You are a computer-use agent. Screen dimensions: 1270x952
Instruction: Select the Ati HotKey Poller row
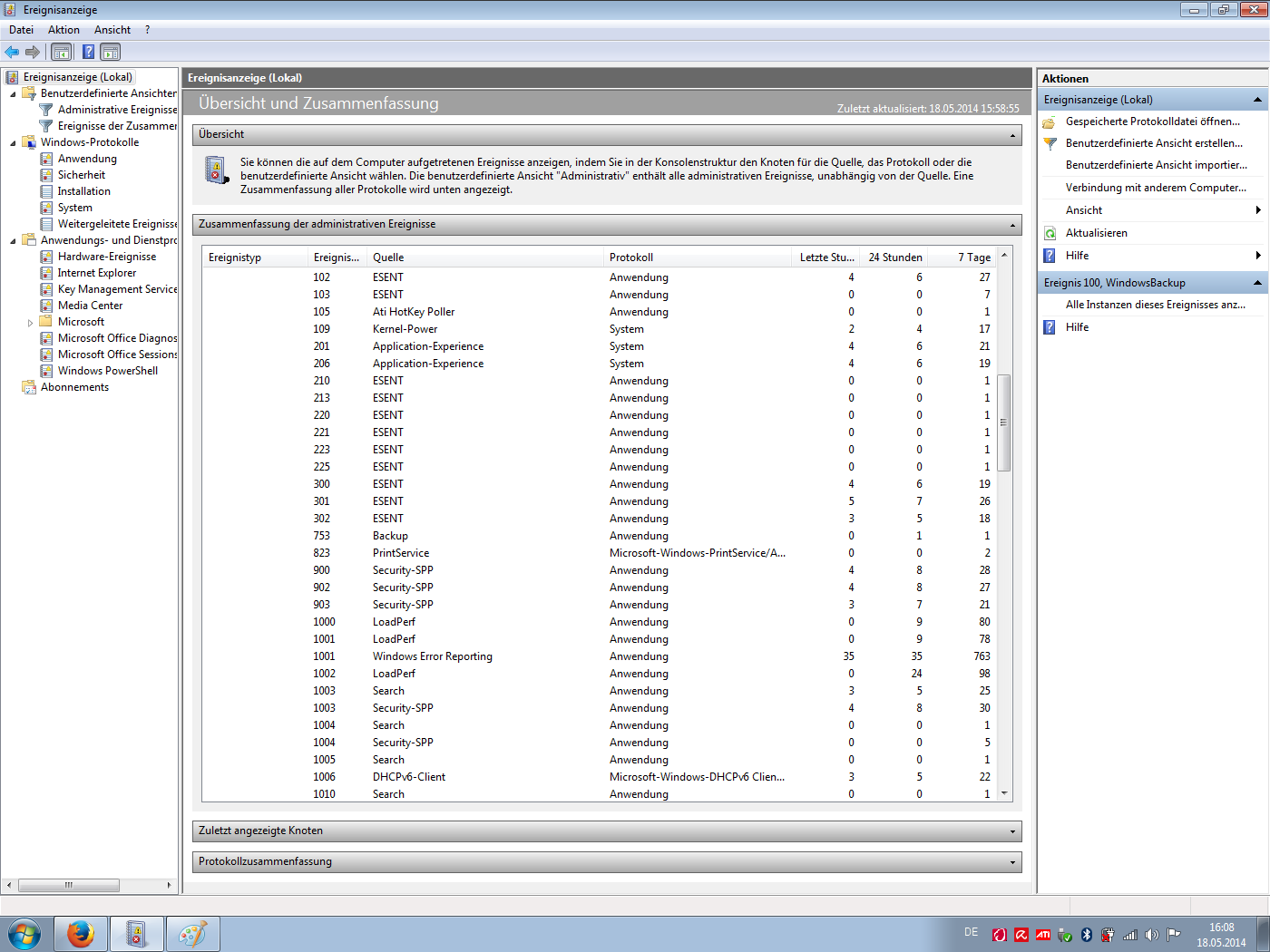[x=599, y=312]
